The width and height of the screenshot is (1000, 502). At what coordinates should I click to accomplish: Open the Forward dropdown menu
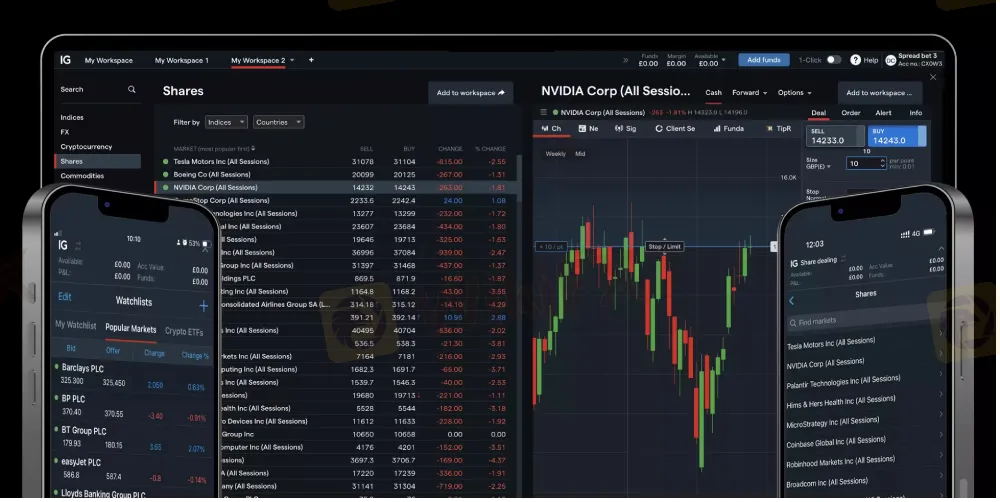[x=749, y=93]
